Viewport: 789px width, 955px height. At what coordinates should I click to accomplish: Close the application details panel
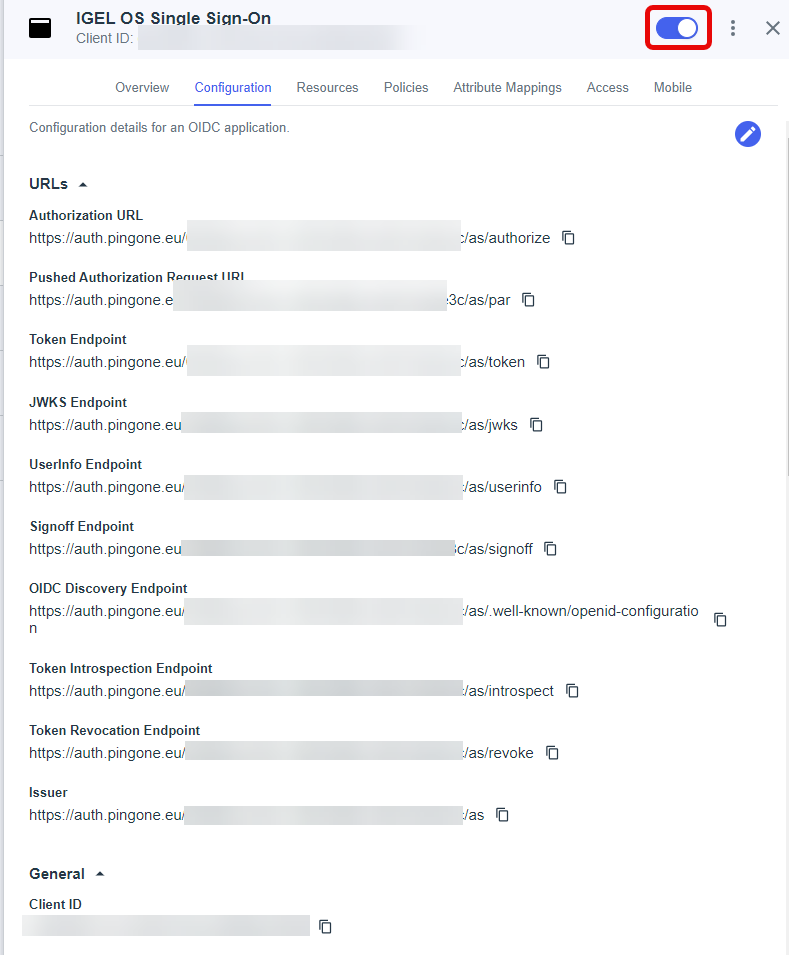coord(773,28)
